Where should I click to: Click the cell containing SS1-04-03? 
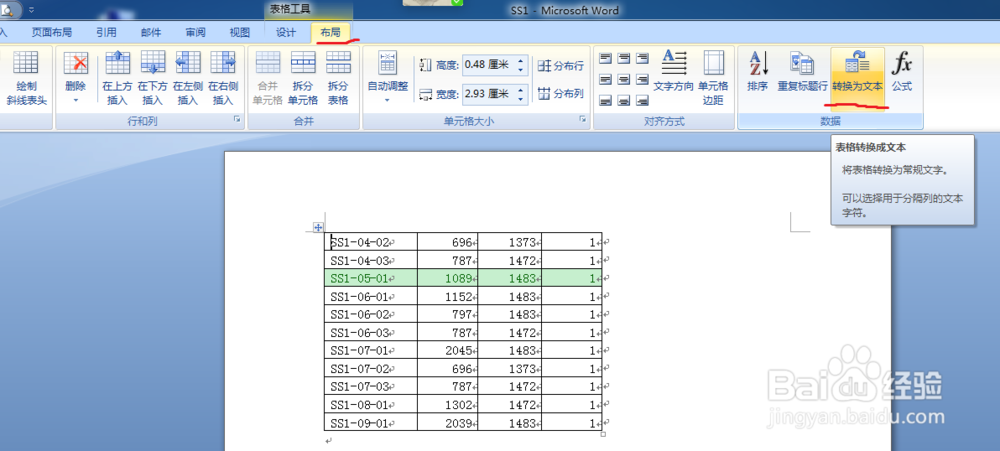371,260
